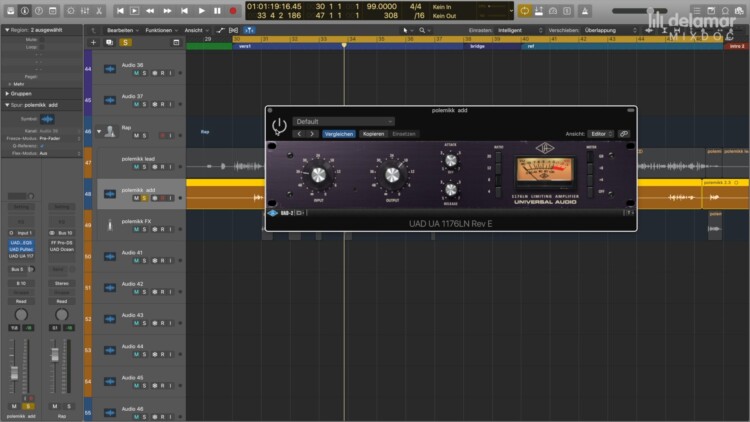The image size is (750, 422).
Task: Unsolo the polemikk add track
Action: pos(144,198)
